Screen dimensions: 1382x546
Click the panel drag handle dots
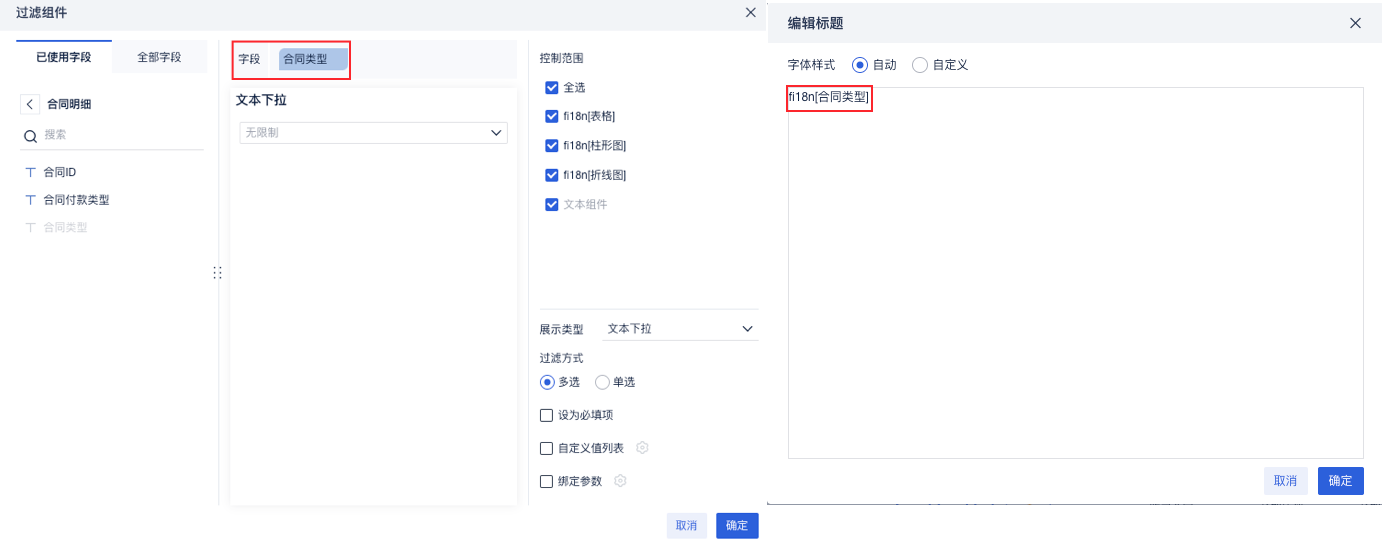pyautogui.click(x=217, y=272)
